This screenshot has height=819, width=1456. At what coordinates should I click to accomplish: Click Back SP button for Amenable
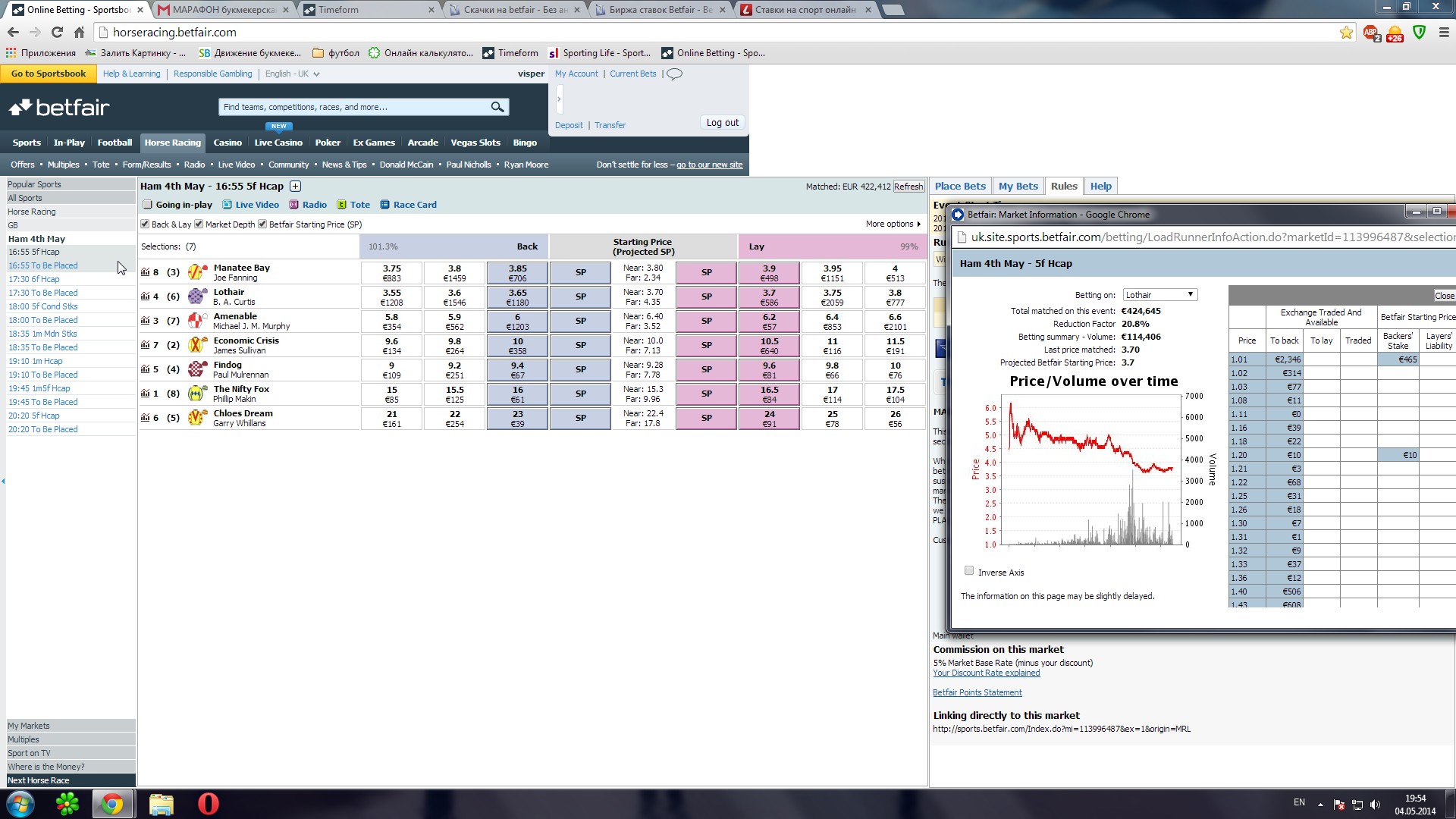point(580,321)
